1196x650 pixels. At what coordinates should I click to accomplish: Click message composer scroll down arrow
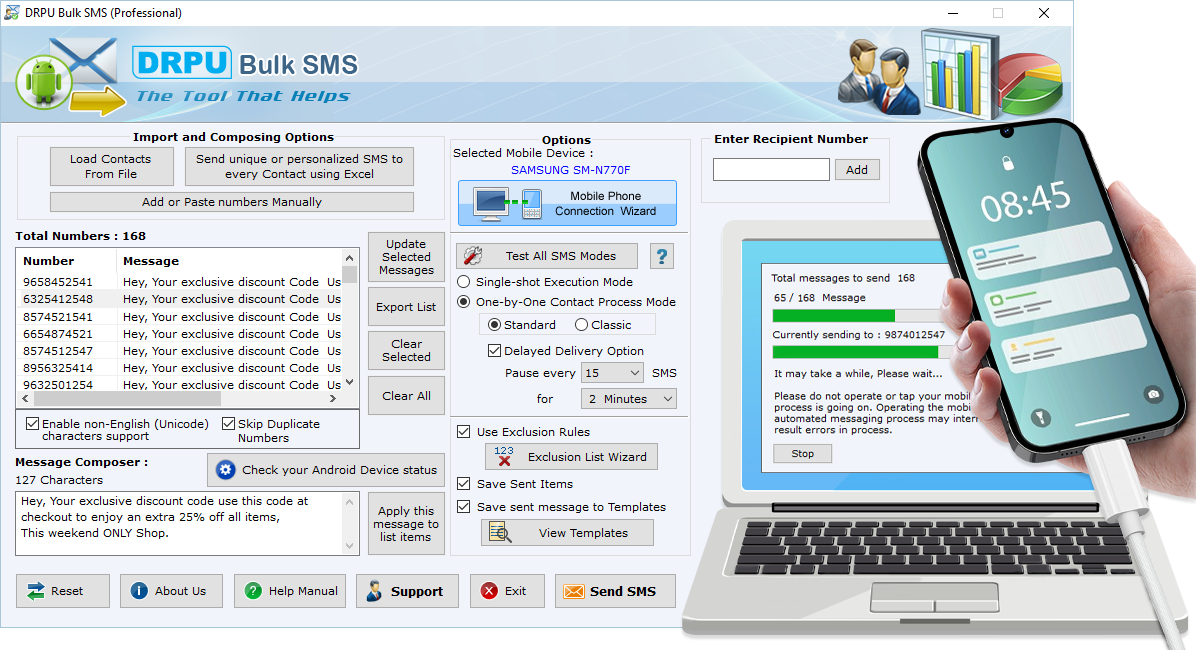[x=349, y=546]
